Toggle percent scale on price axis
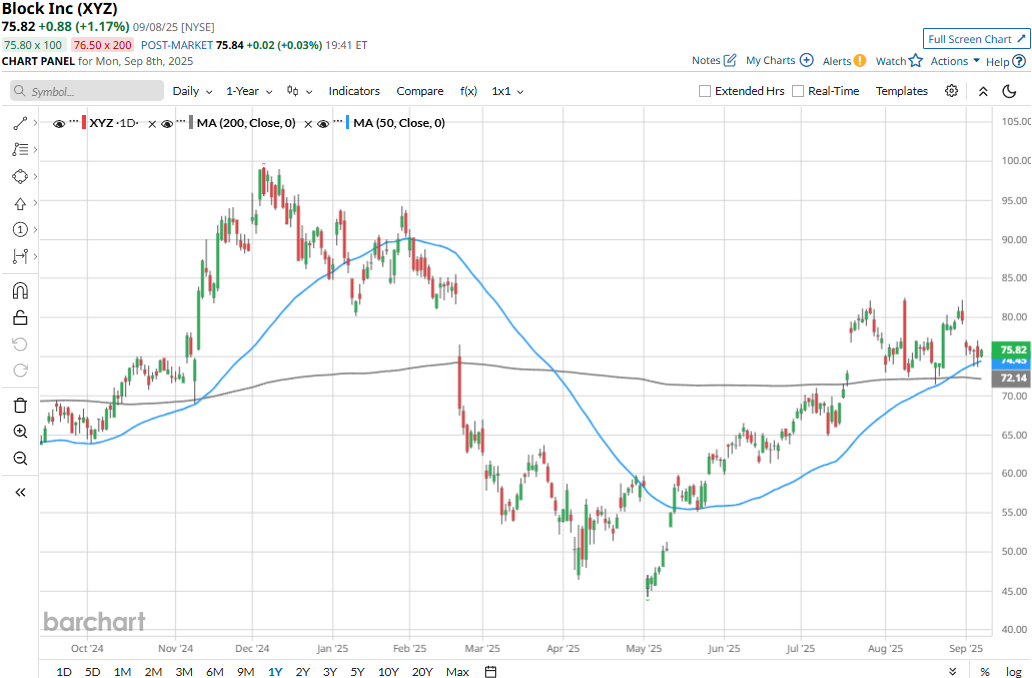 coord(985,671)
